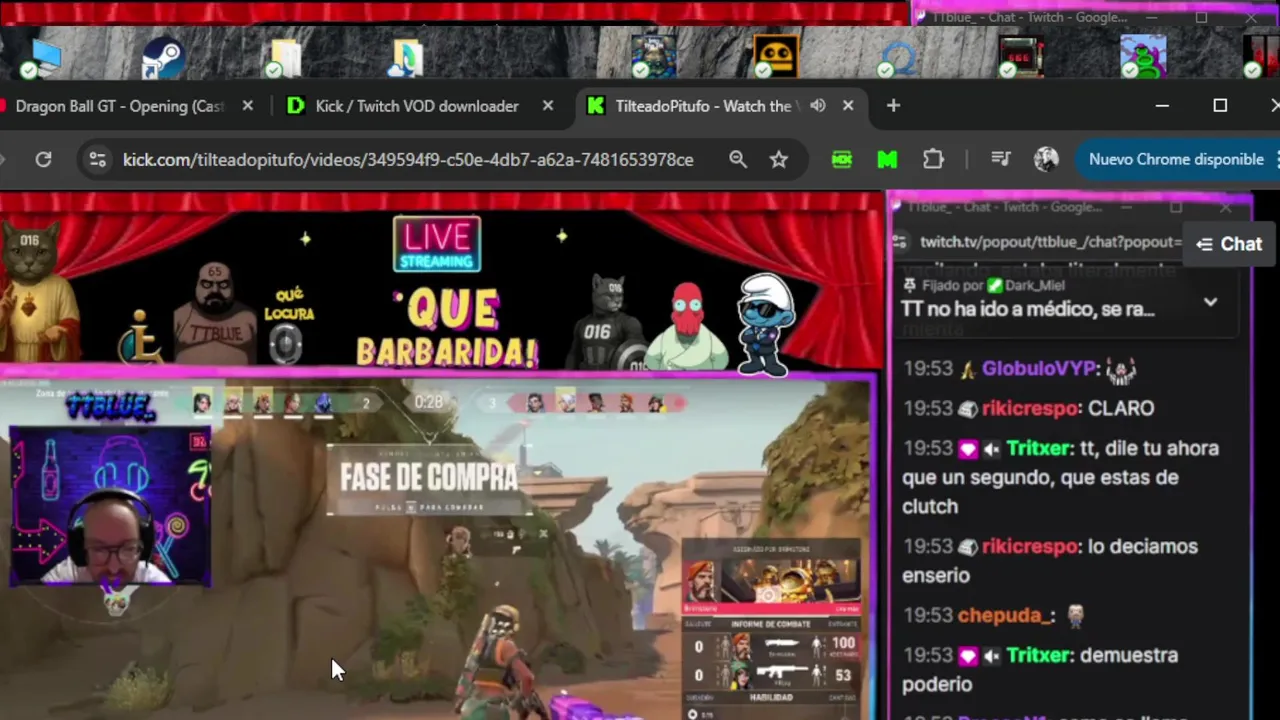Click the streamer webcam overlay thumbnail
This screenshot has height=720, width=1280.
coord(110,507)
